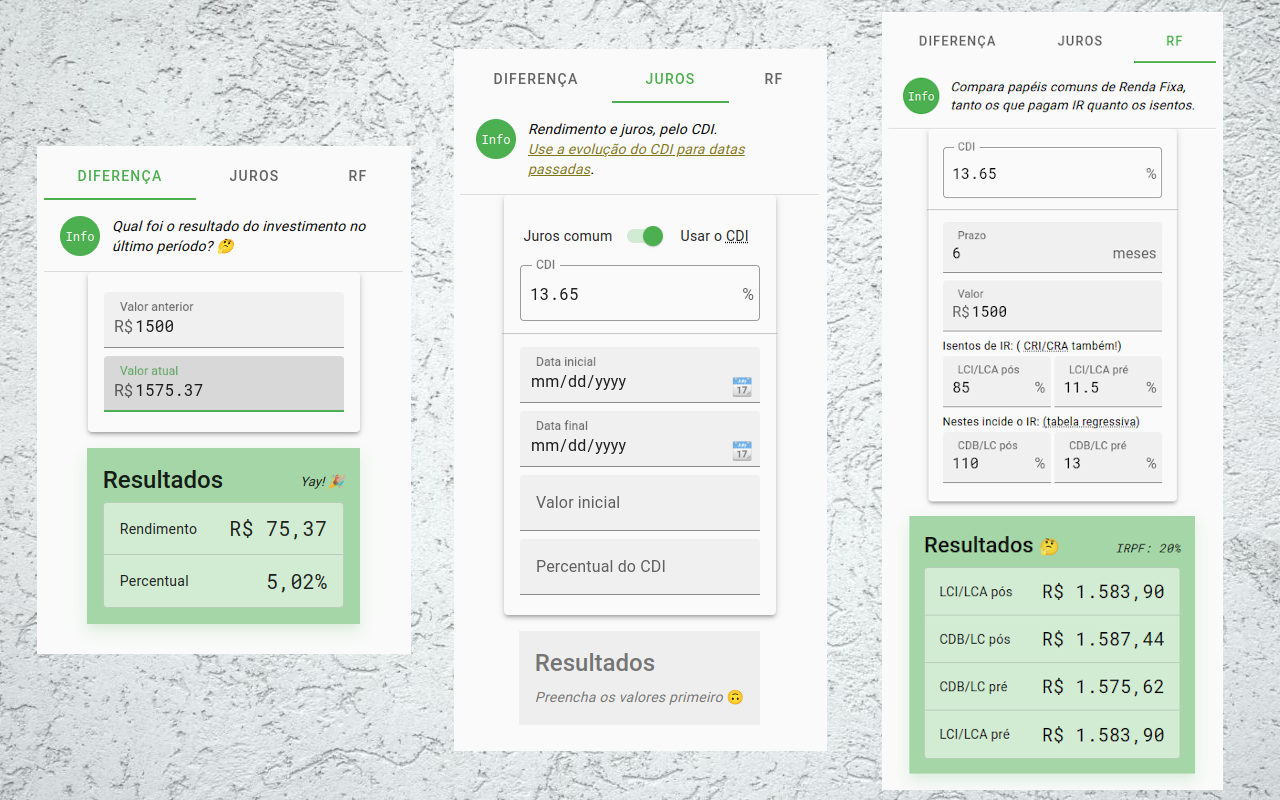This screenshot has height=800, width=1280.
Task: Focus the Percentual do CDI field
Action: click(x=640, y=567)
